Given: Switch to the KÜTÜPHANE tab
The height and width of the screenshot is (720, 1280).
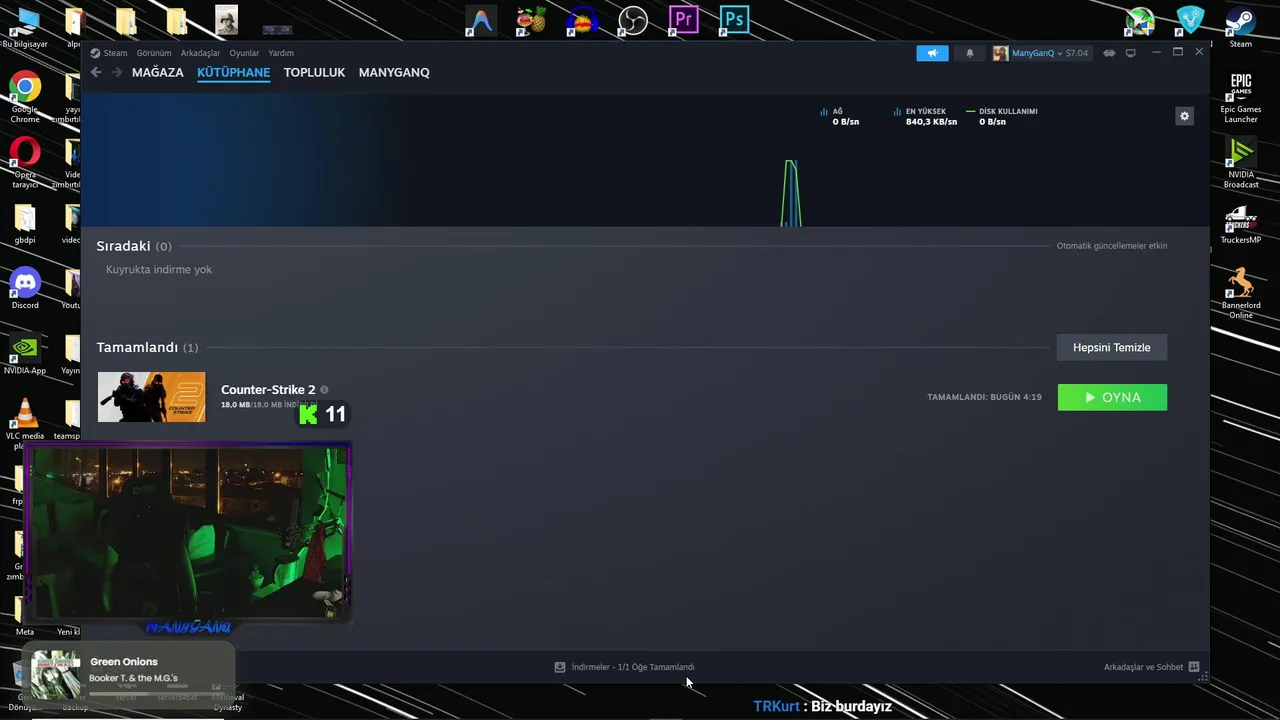Looking at the screenshot, I should click(x=233, y=72).
